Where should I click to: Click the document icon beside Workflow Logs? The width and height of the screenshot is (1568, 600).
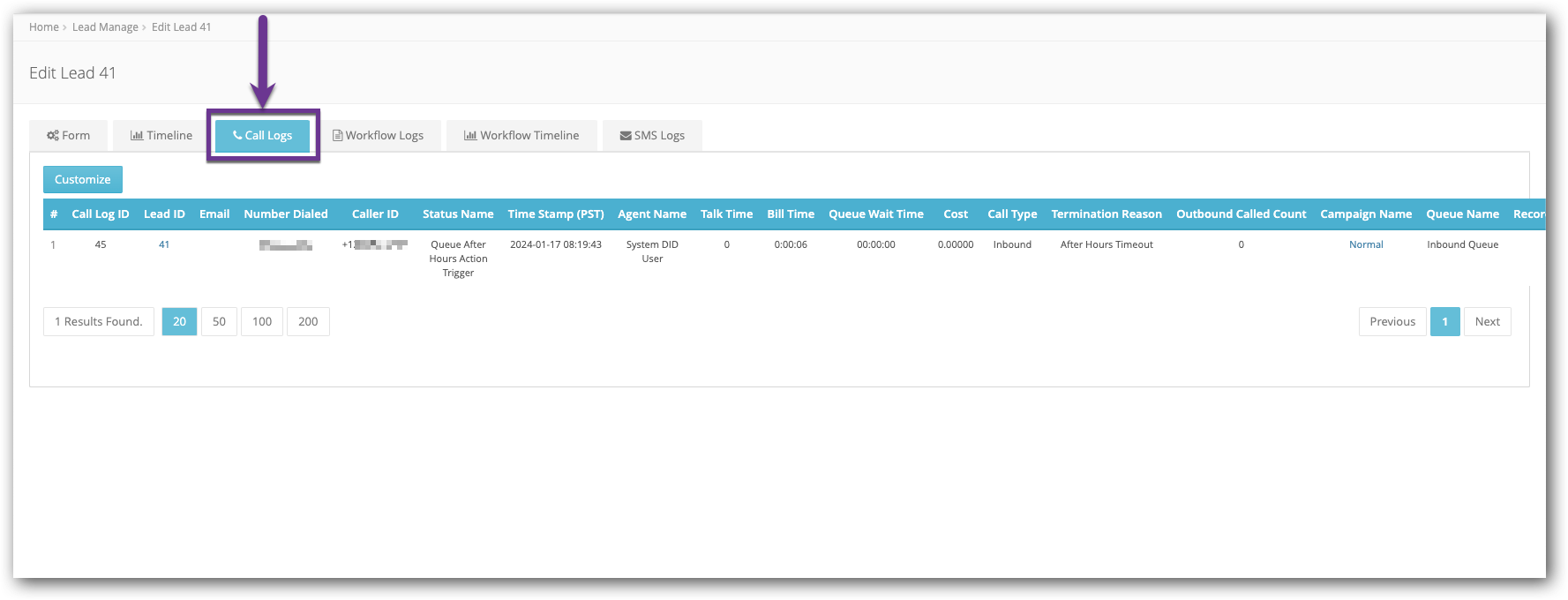tap(337, 136)
